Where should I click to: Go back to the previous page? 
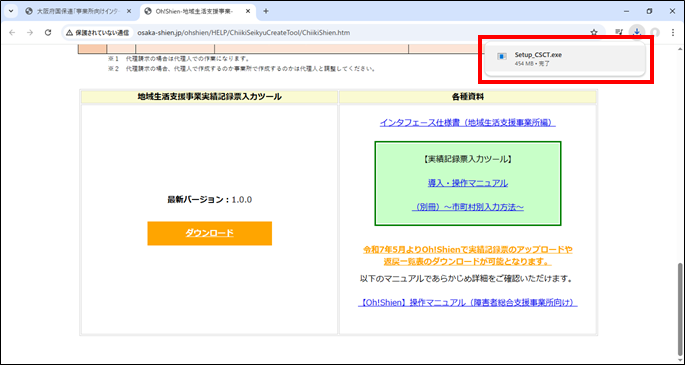pyautogui.click(x=12, y=32)
